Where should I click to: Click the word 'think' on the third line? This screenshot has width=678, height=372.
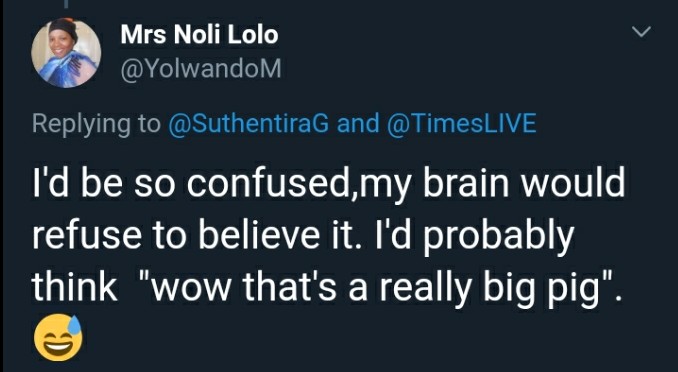point(75,288)
